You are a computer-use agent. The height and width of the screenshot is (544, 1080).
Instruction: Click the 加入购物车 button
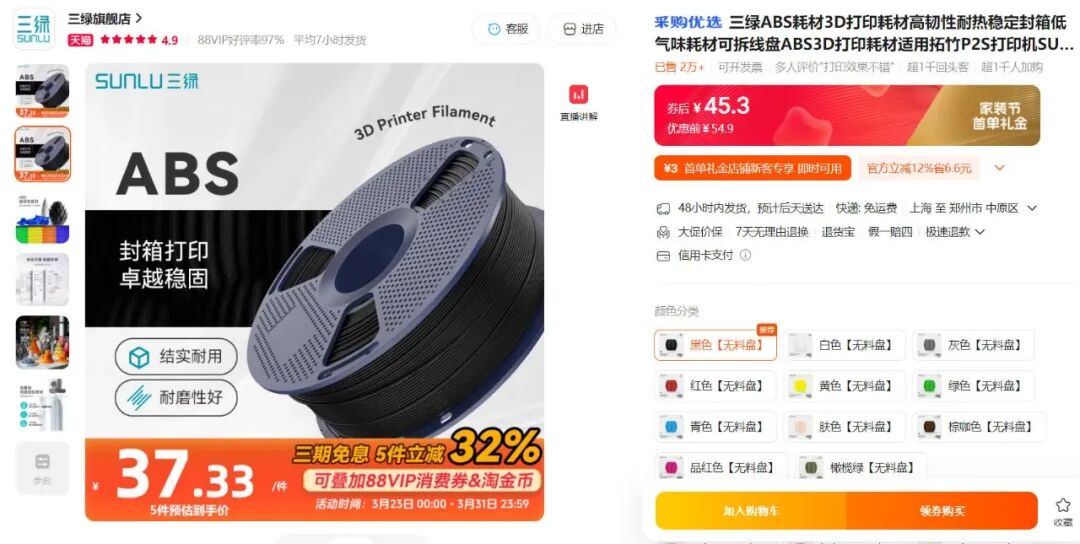click(751, 511)
